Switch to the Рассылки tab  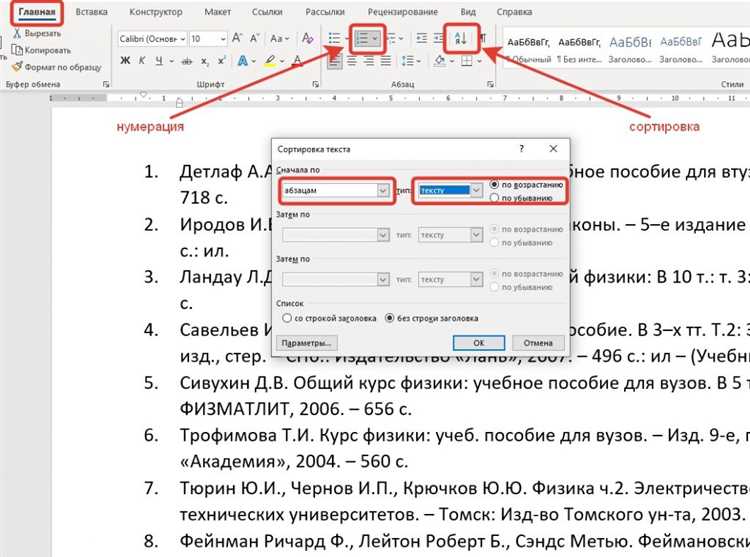pos(325,12)
